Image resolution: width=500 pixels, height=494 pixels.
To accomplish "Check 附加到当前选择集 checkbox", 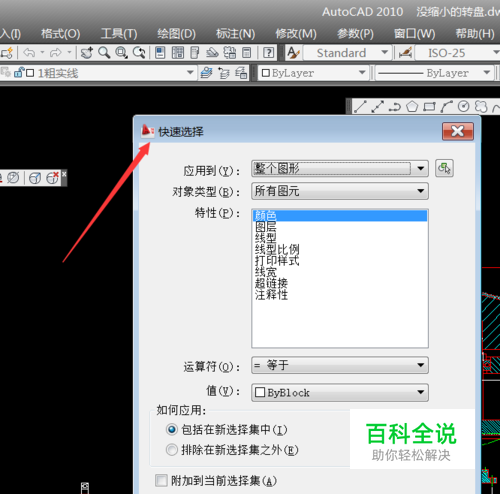I will click(161, 481).
